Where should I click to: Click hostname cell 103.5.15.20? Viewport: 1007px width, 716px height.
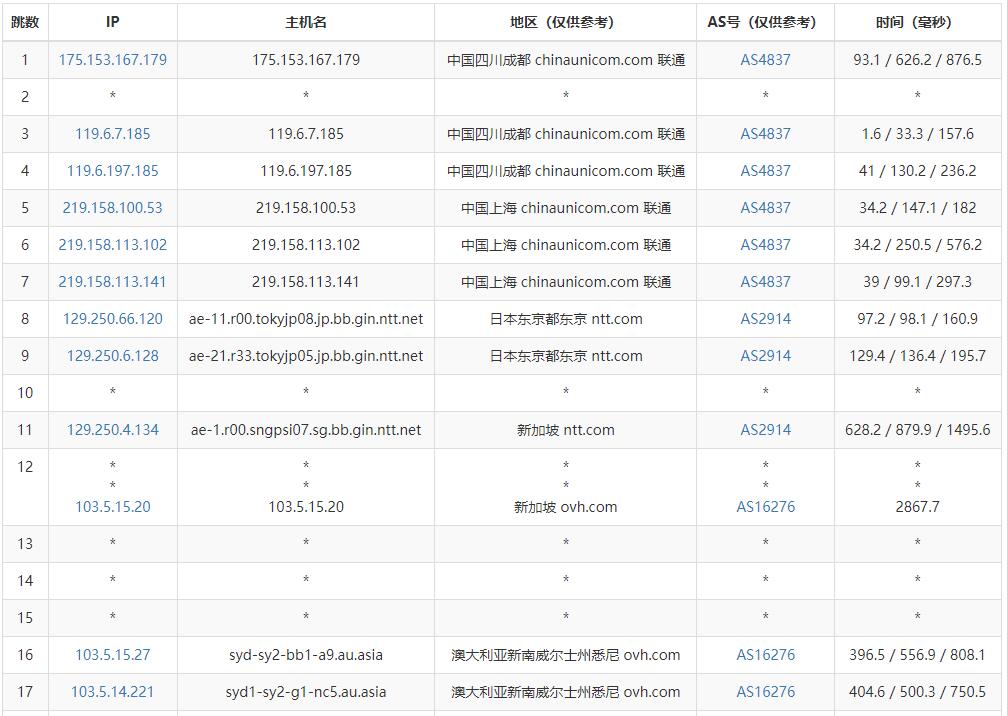point(306,507)
